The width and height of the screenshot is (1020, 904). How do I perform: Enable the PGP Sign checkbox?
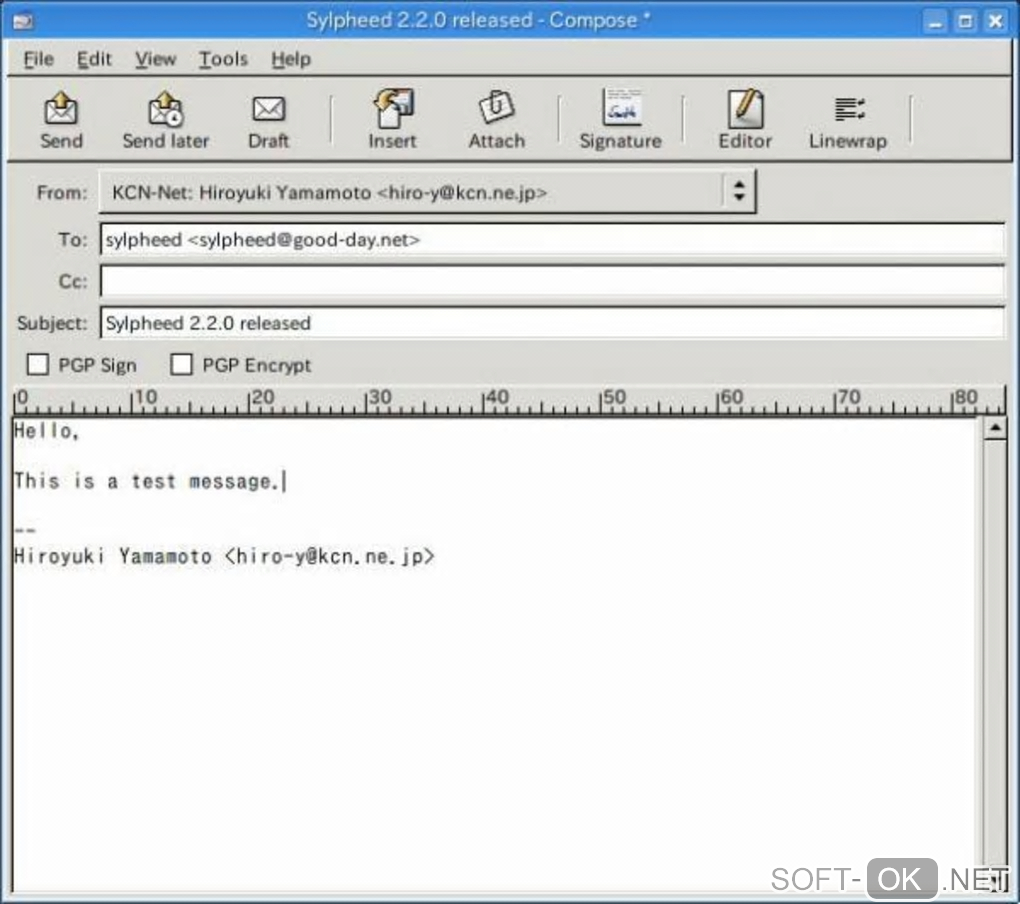(38, 364)
